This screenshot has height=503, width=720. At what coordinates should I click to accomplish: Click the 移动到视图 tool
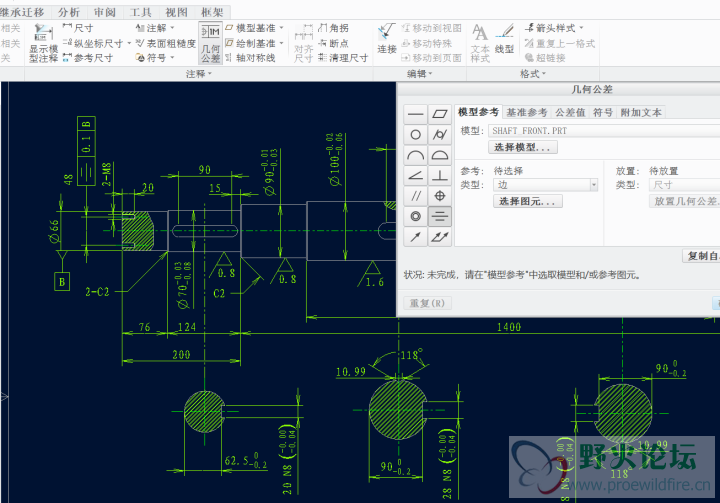(432, 28)
